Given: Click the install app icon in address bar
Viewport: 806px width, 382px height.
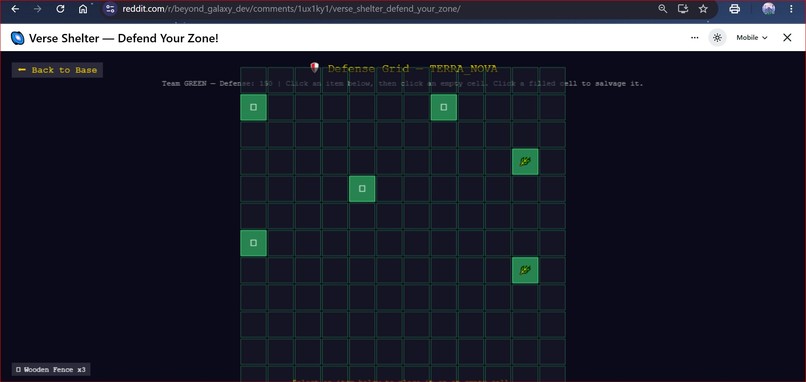Looking at the screenshot, I should pos(683,9).
